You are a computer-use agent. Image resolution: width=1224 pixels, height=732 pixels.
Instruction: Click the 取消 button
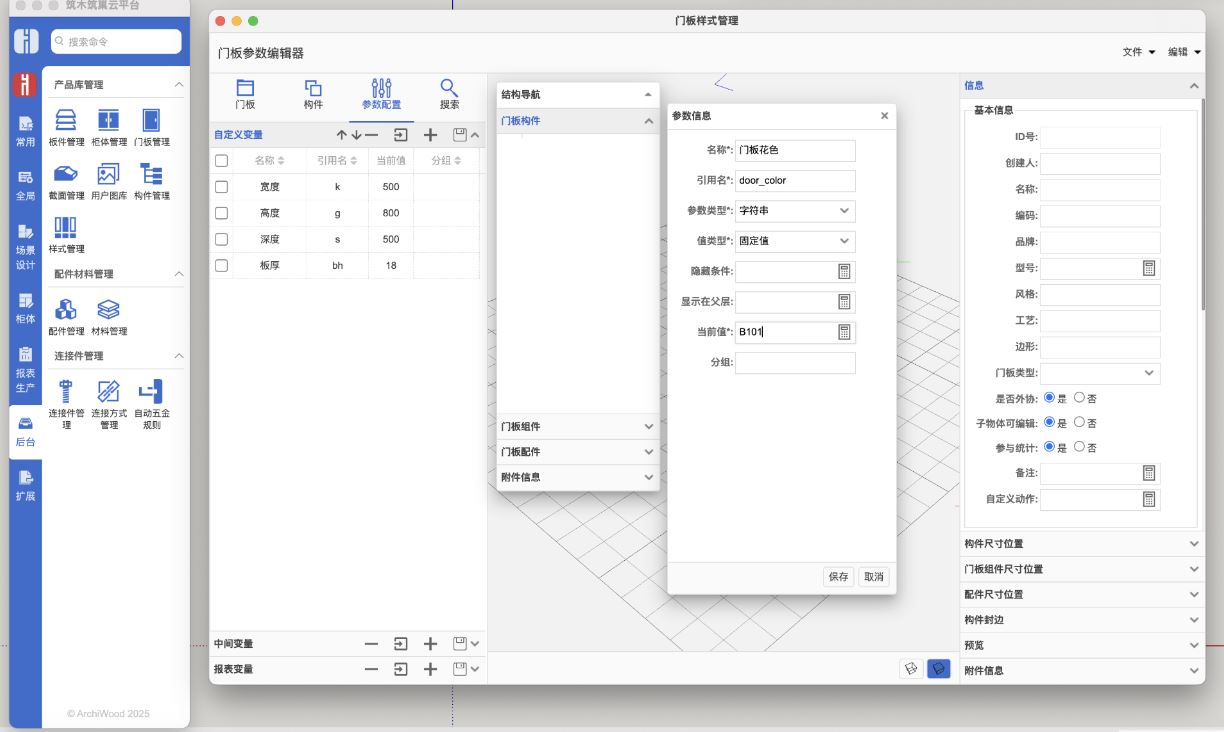pyautogui.click(x=873, y=577)
